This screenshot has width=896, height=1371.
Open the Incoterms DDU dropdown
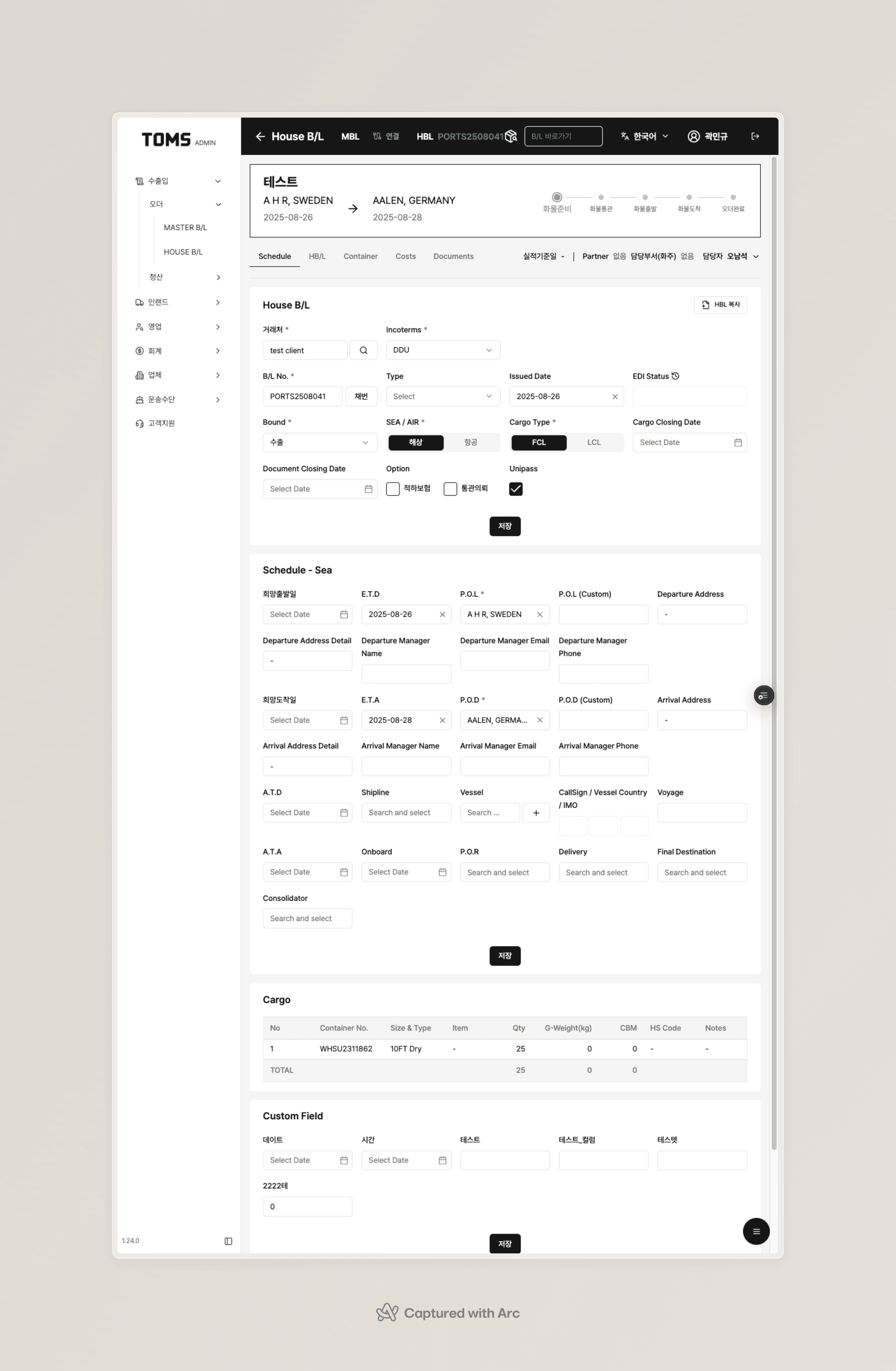click(442, 350)
